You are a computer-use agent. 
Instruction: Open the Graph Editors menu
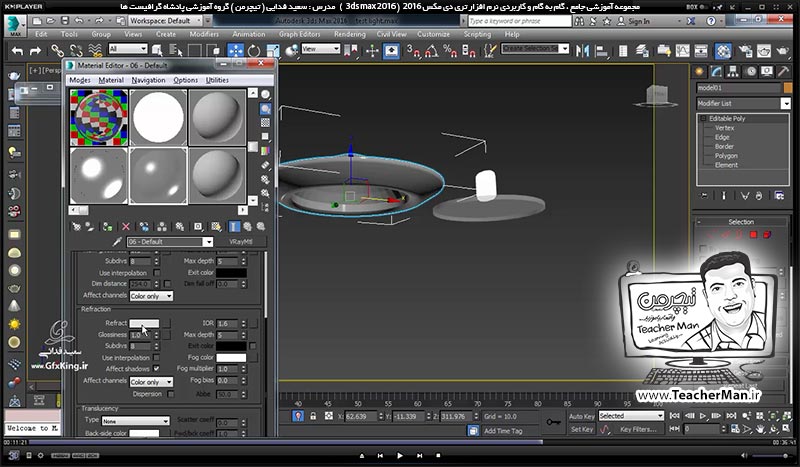click(x=299, y=34)
